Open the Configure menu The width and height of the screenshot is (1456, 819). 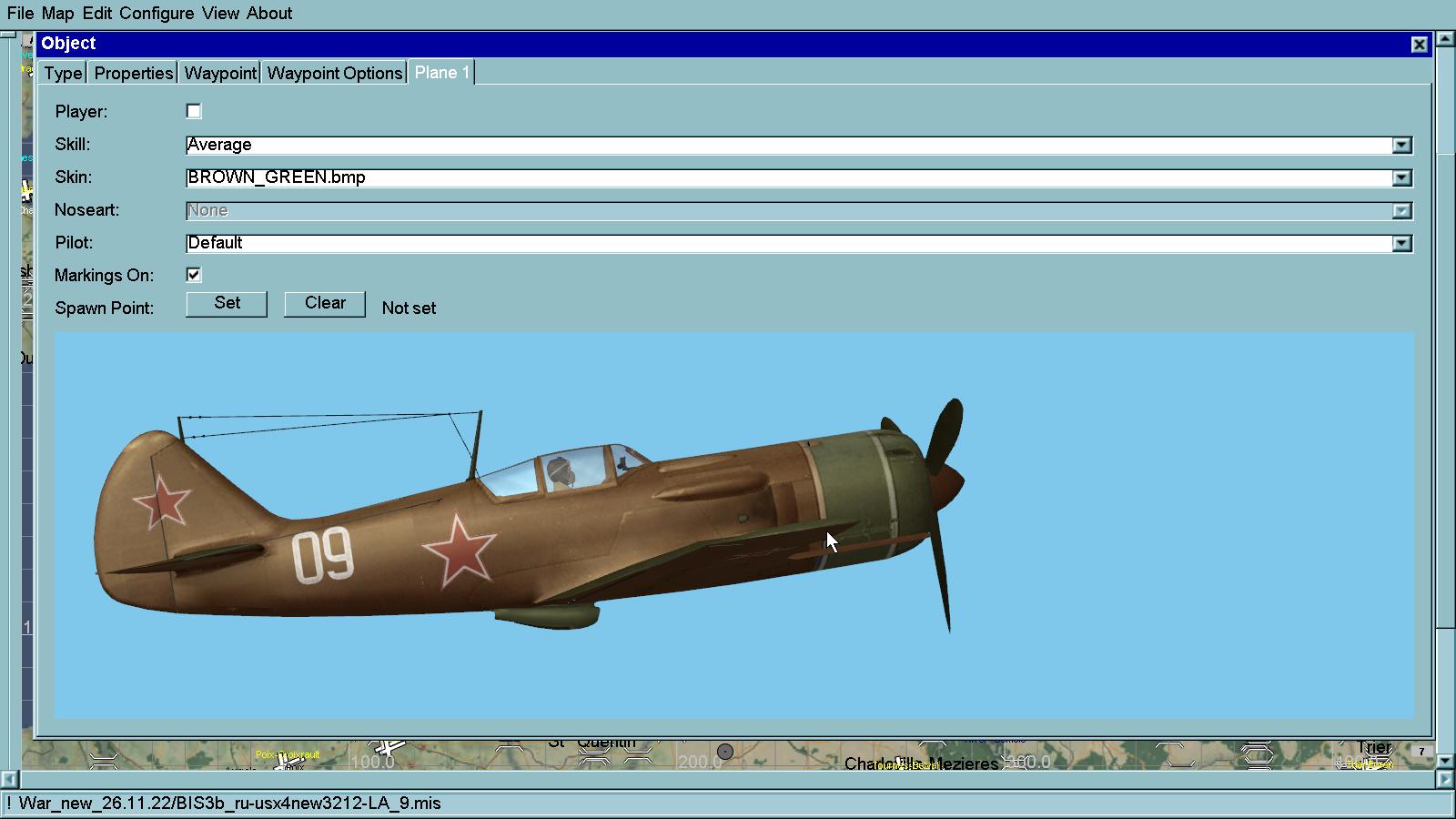(157, 14)
